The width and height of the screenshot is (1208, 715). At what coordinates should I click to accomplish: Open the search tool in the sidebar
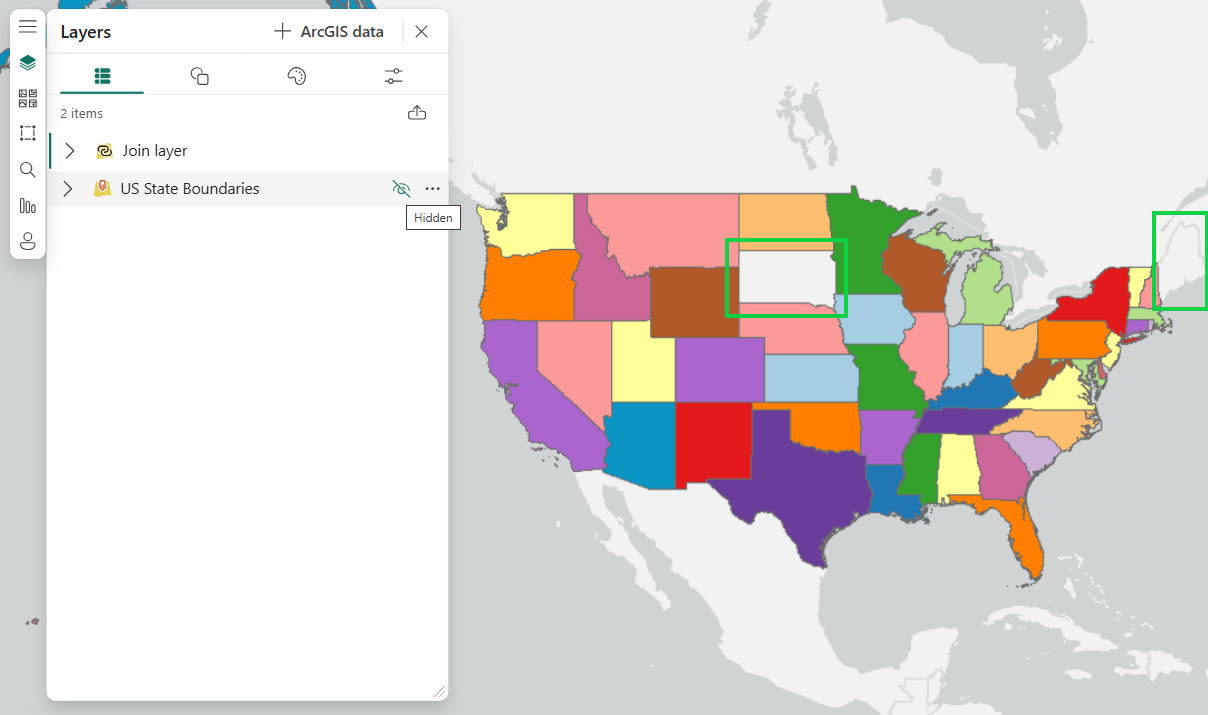tap(27, 169)
